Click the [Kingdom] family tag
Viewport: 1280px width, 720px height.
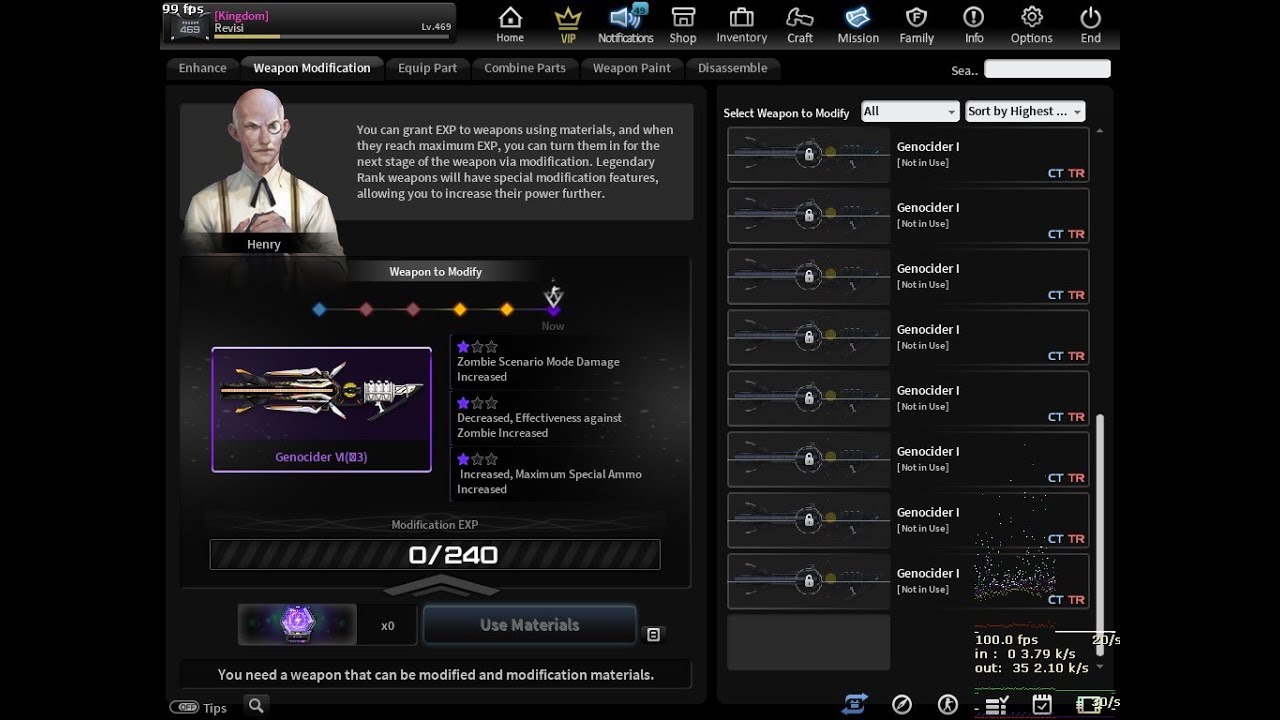point(241,16)
